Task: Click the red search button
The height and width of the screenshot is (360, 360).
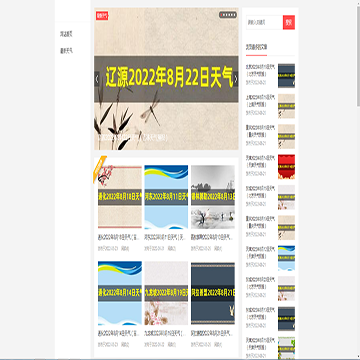Action: click(x=289, y=22)
